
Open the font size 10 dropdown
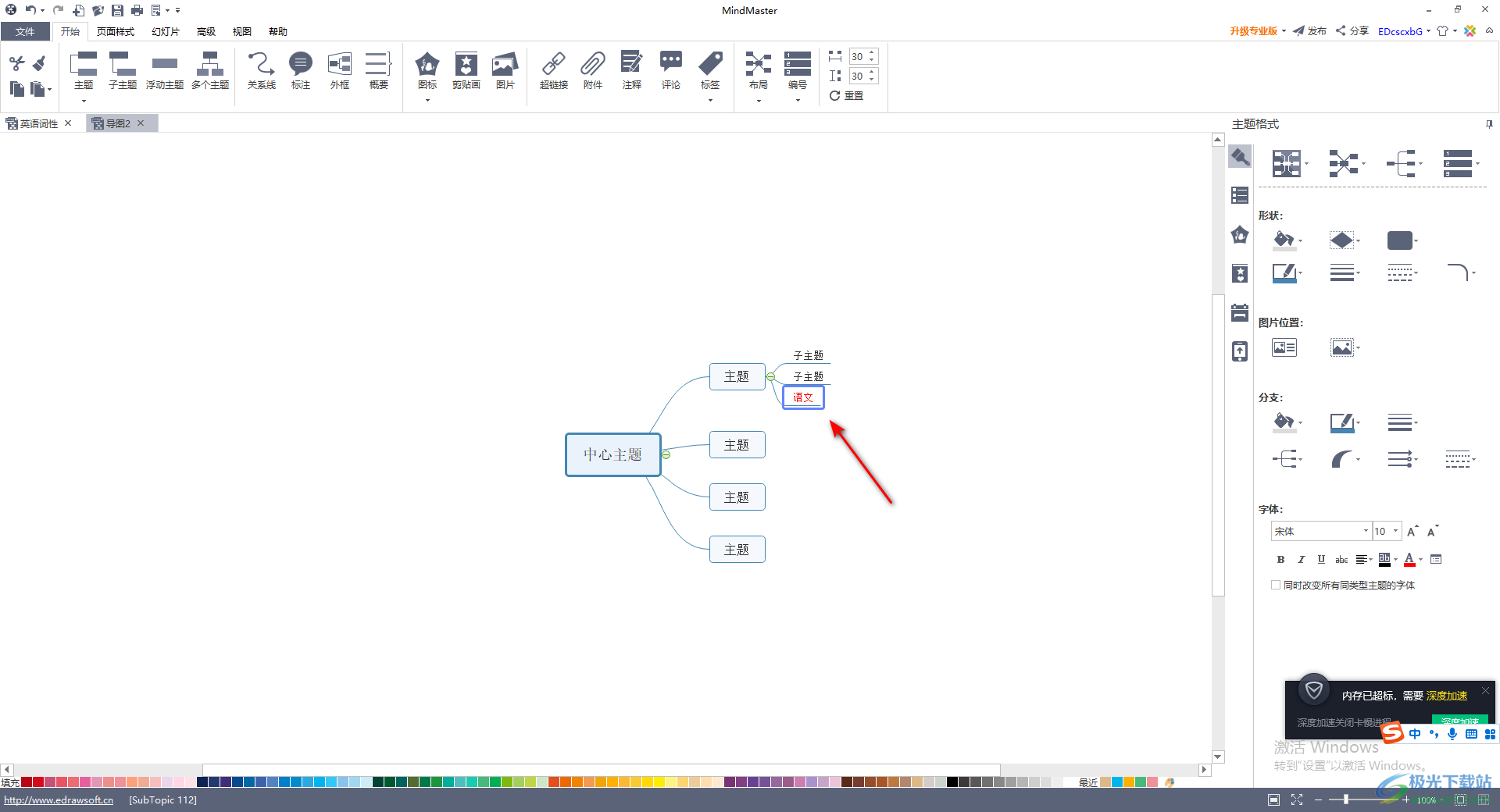pos(1395,531)
